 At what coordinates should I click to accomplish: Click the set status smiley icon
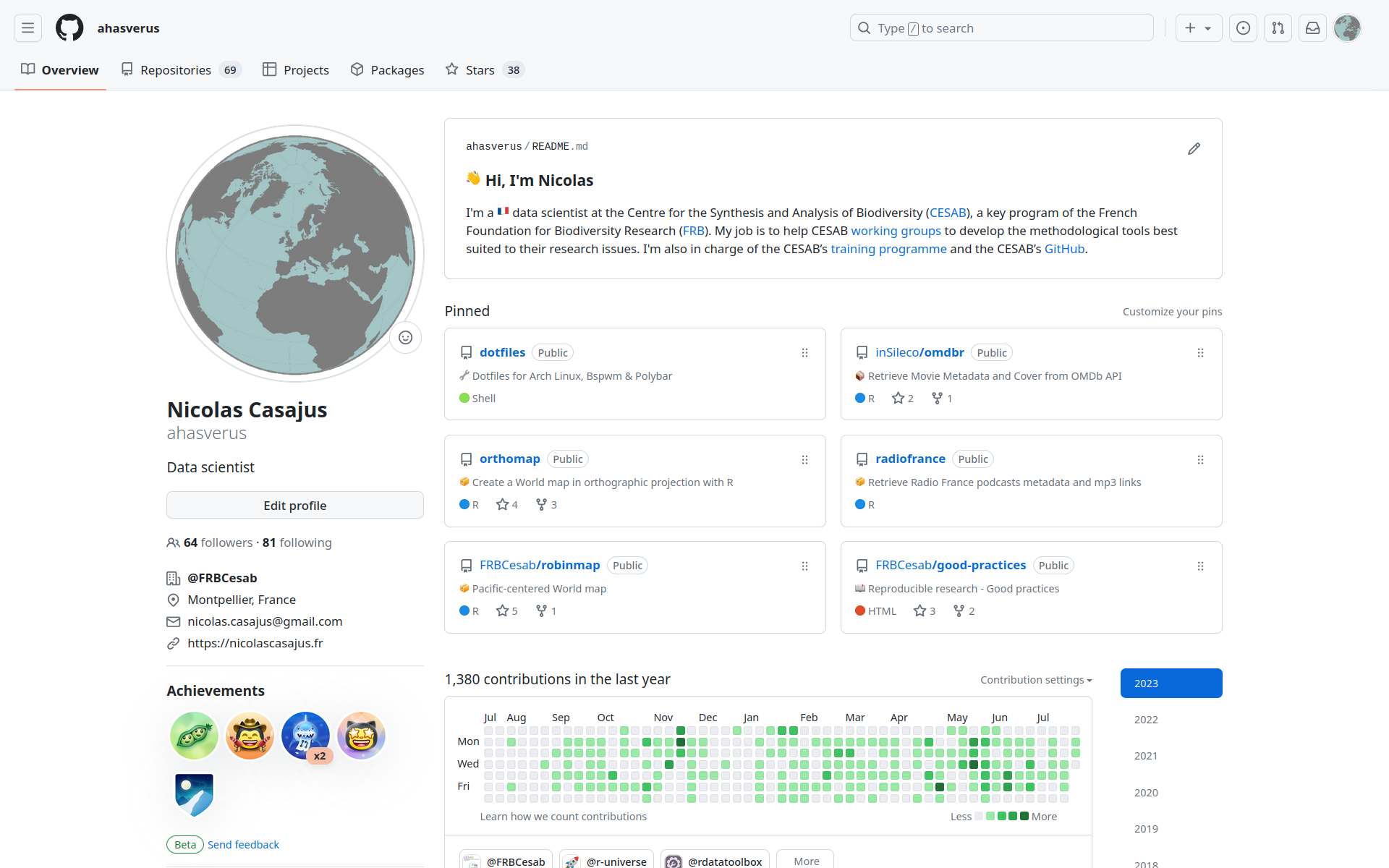coord(405,338)
